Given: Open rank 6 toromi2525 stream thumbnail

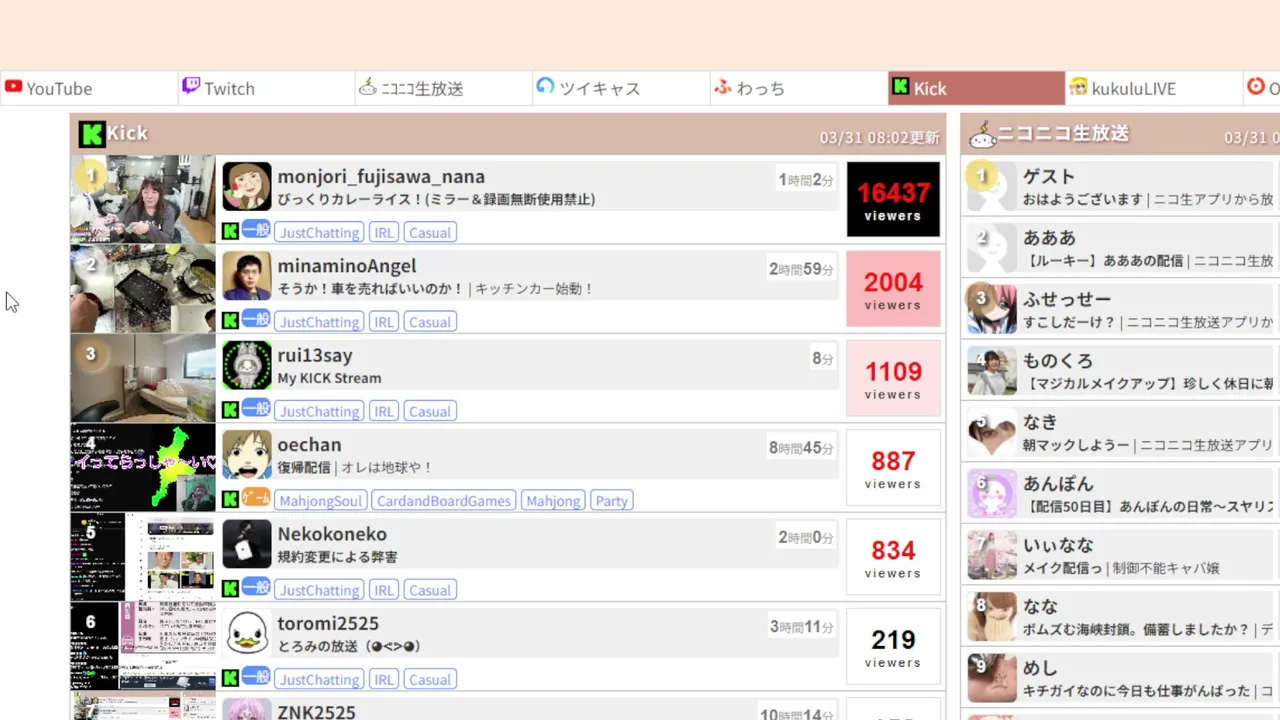Looking at the screenshot, I should (143, 646).
